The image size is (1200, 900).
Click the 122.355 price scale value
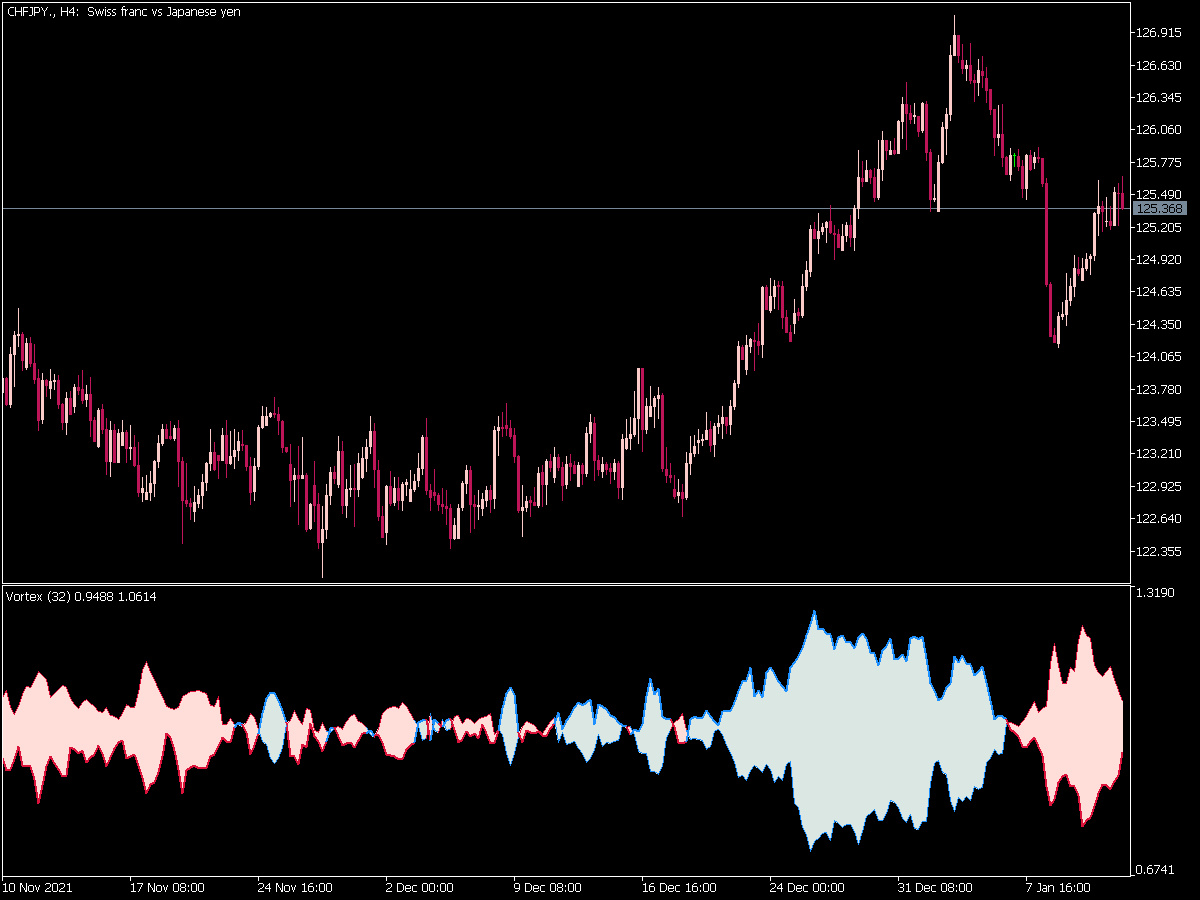[1160, 552]
